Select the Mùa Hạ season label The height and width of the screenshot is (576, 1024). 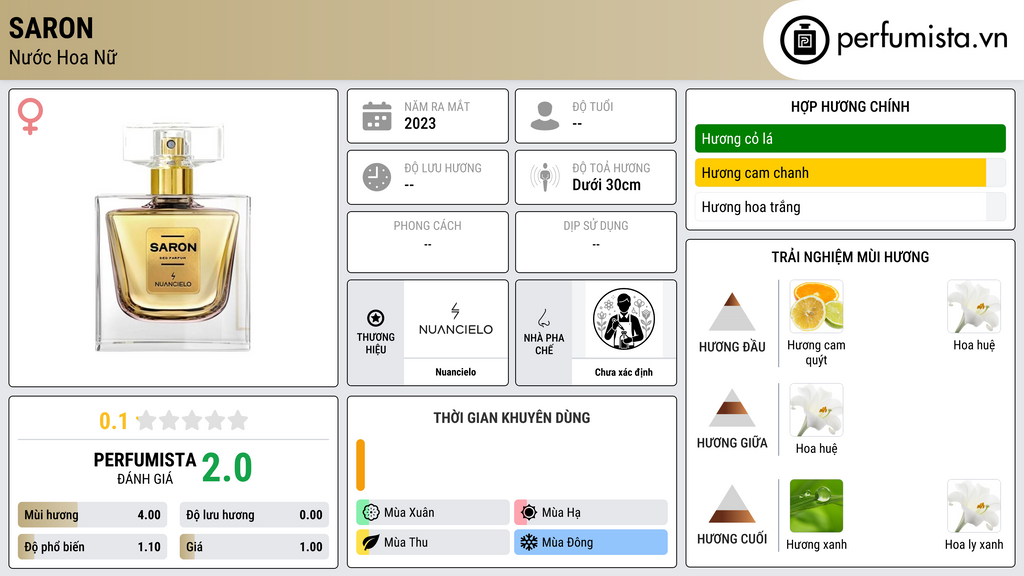591,513
